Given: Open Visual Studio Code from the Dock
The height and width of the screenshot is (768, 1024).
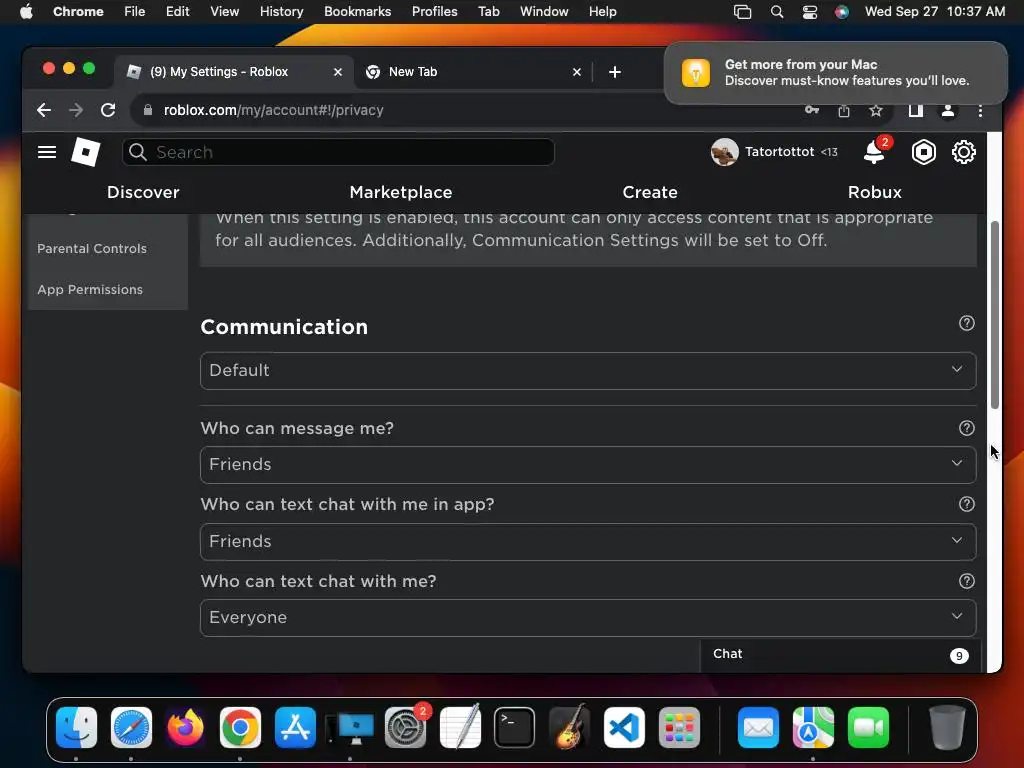Looking at the screenshot, I should pos(624,728).
